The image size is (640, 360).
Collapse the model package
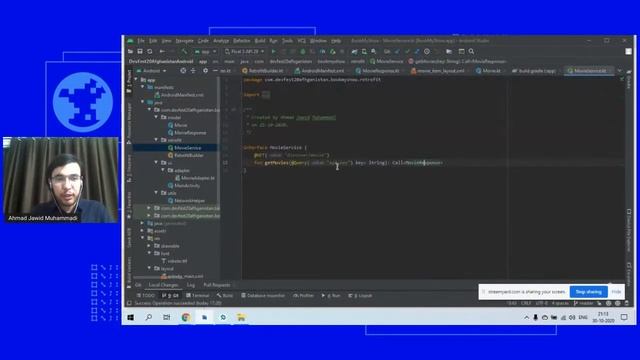(156, 117)
